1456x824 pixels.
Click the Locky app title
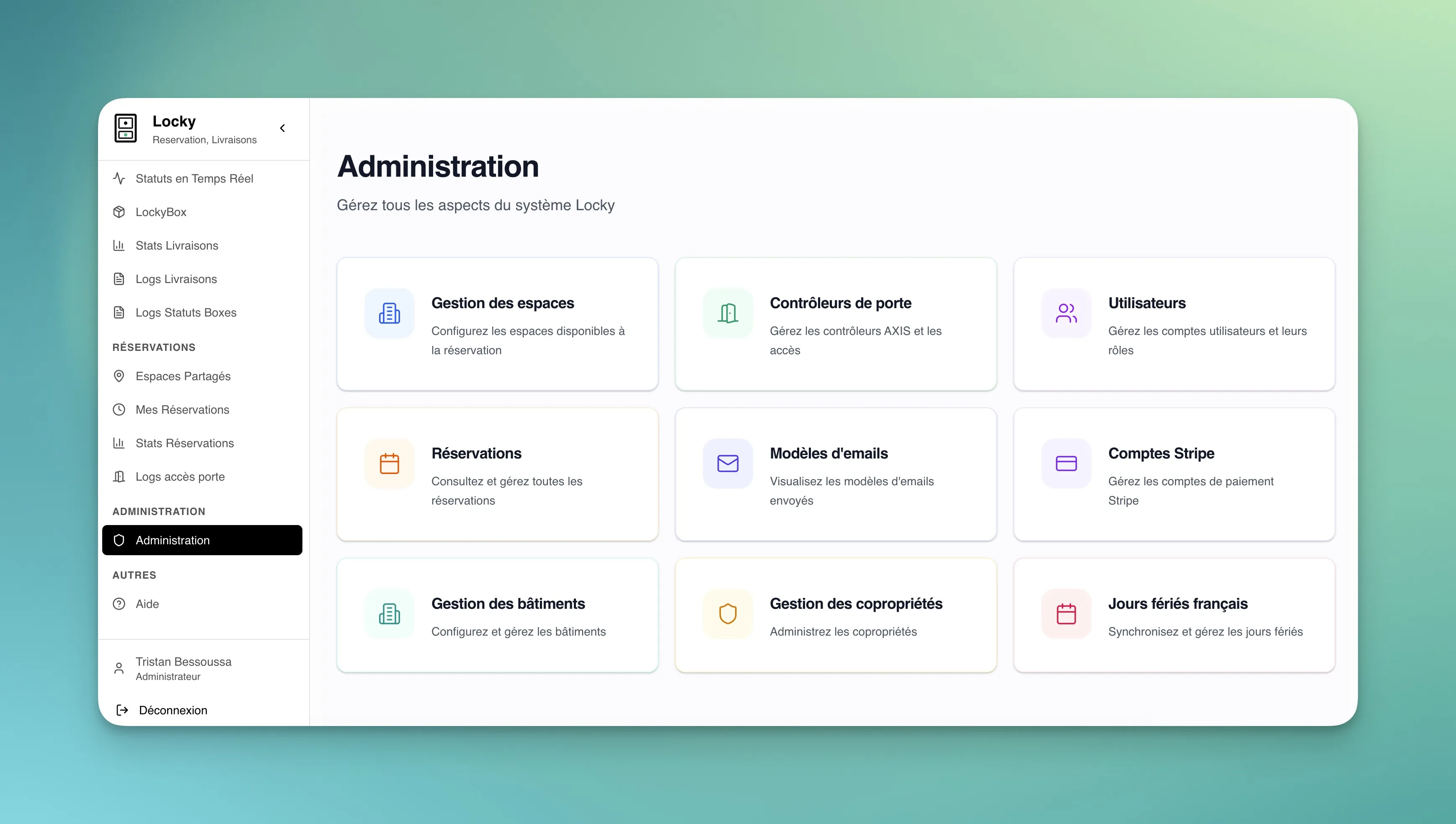(x=174, y=122)
